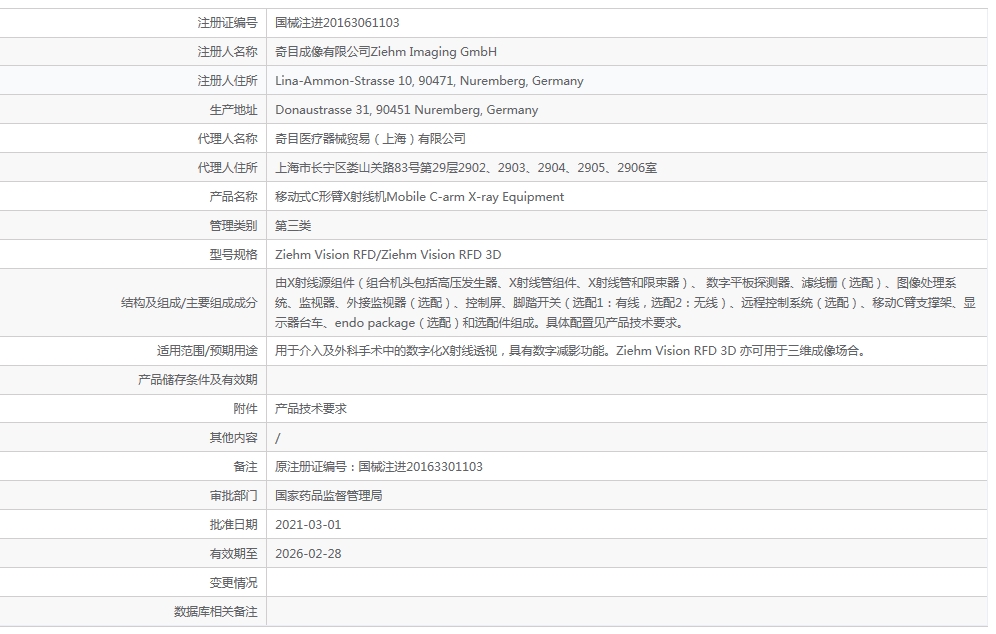996x634 pixels.
Task: Click the 结构及组成/主要组成成分 label
Action: pyautogui.click(x=189, y=303)
